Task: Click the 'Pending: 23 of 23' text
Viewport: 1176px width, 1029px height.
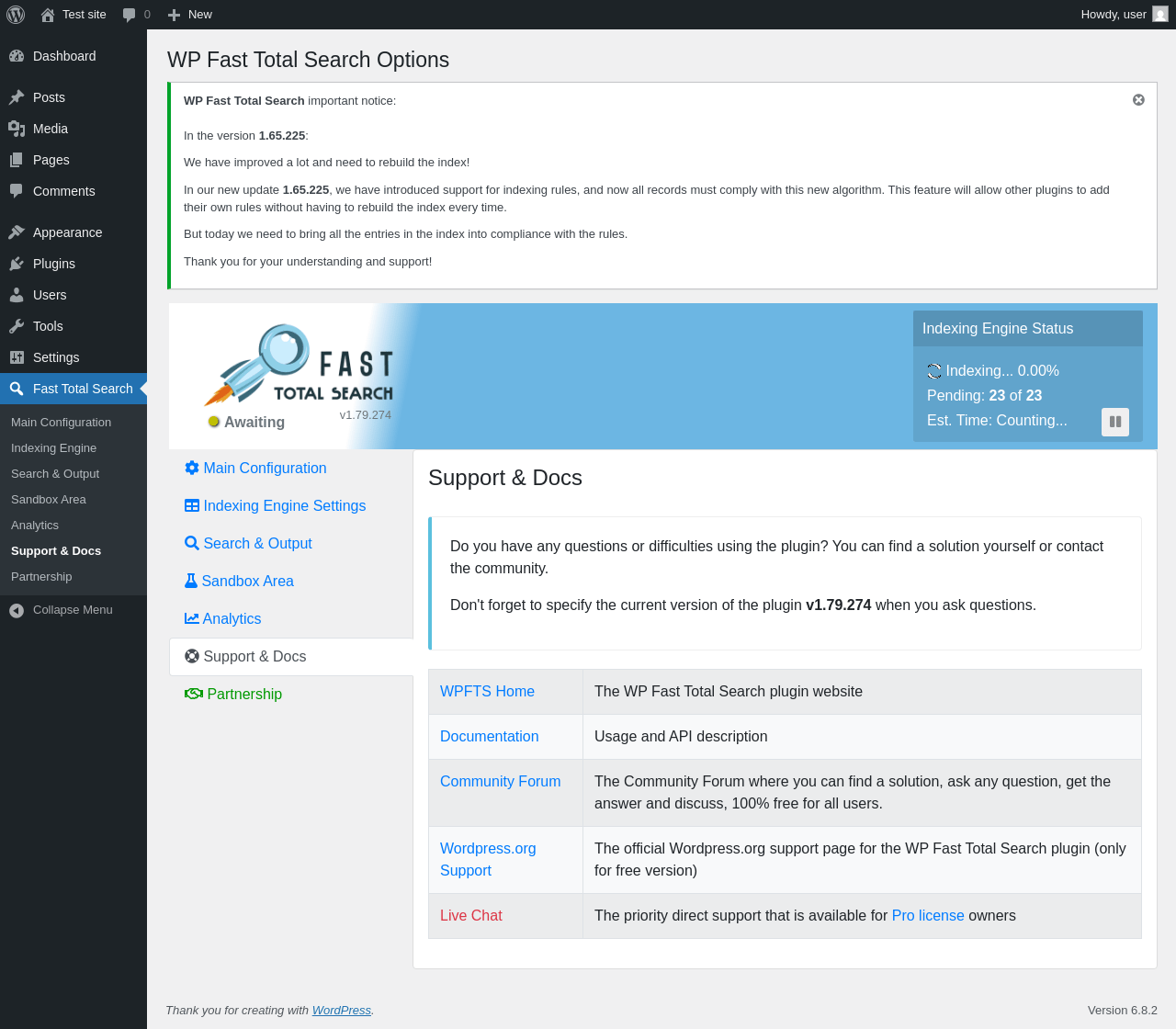Action: 984,396
